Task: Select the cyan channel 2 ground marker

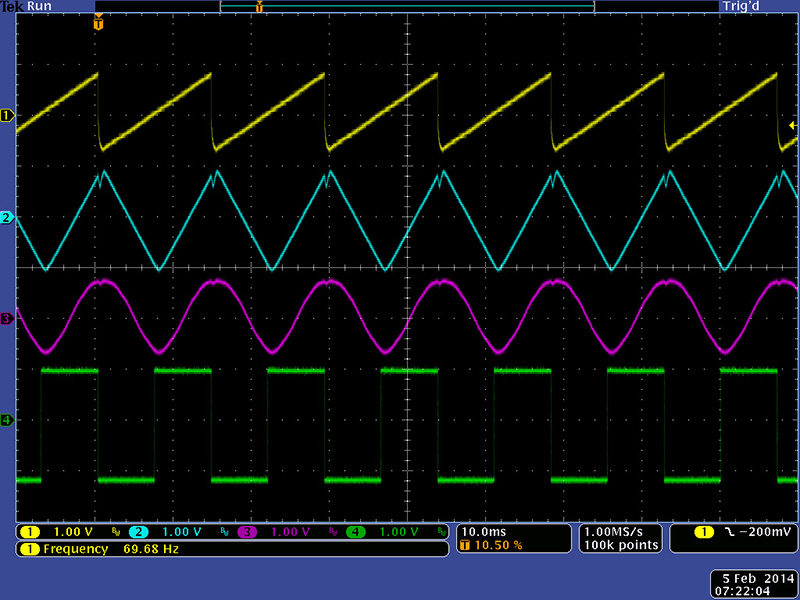Action: pos(7,218)
